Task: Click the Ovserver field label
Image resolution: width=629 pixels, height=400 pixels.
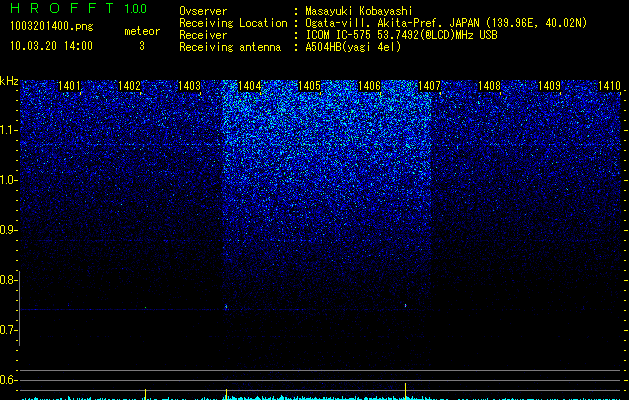Action: coord(203,11)
